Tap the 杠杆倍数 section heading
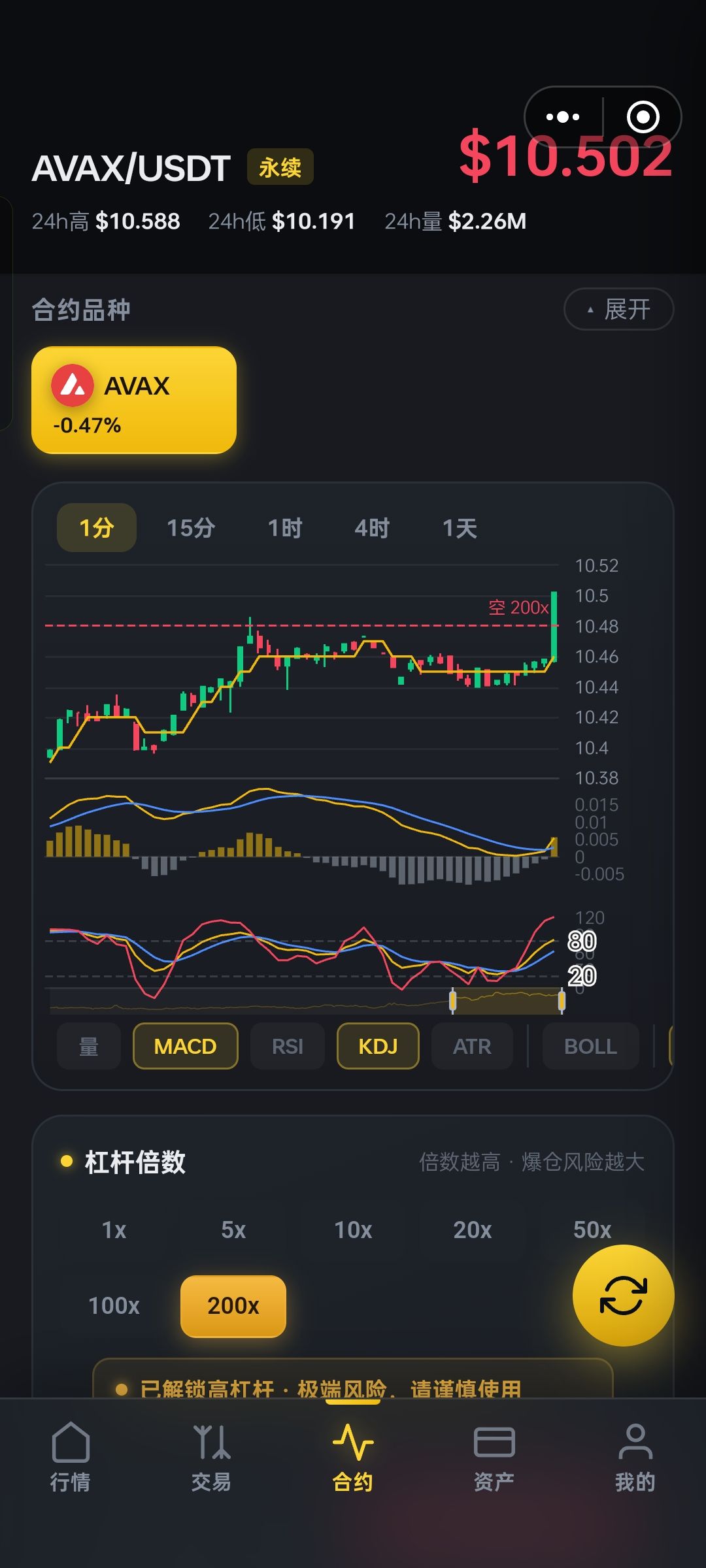Viewport: 706px width, 1568px height. [x=135, y=1162]
